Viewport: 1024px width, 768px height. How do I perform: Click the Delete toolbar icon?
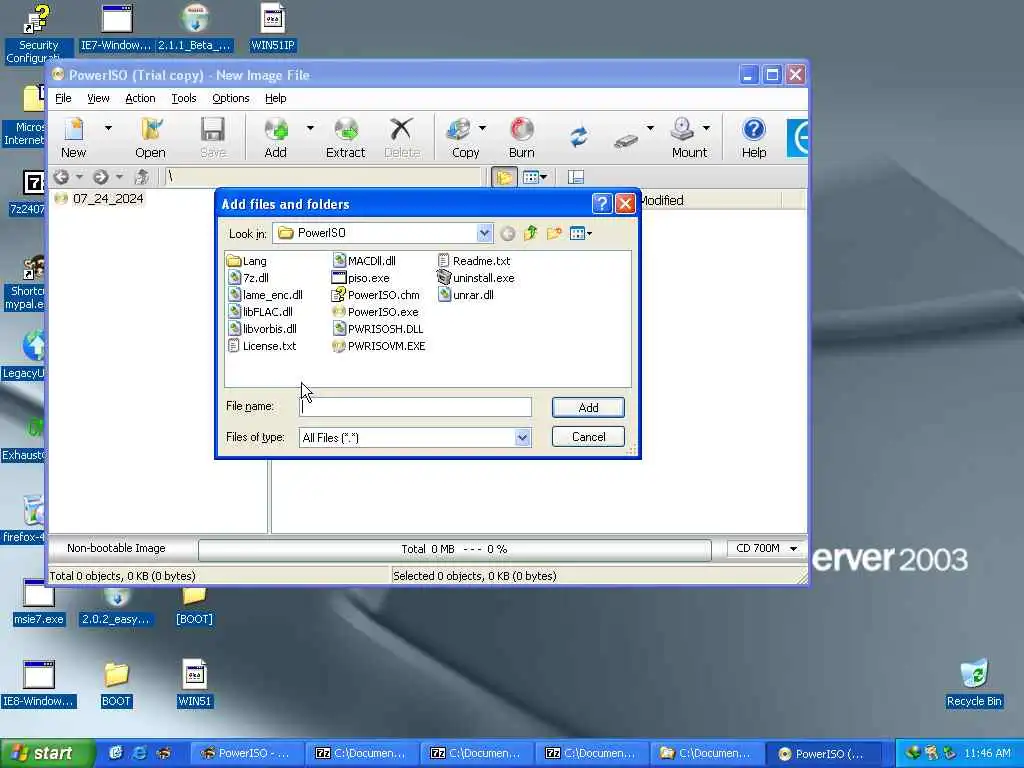click(402, 138)
